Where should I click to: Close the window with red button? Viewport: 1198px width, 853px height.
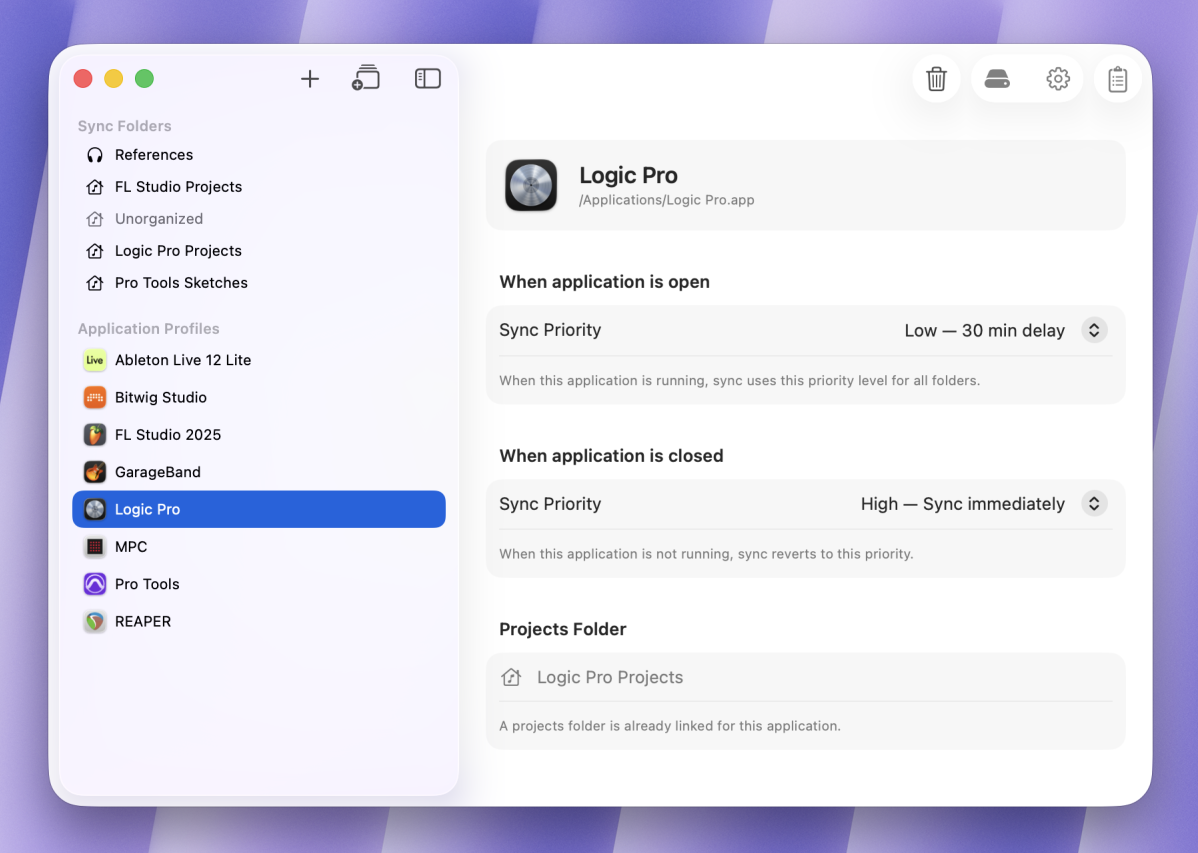[83, 79]
